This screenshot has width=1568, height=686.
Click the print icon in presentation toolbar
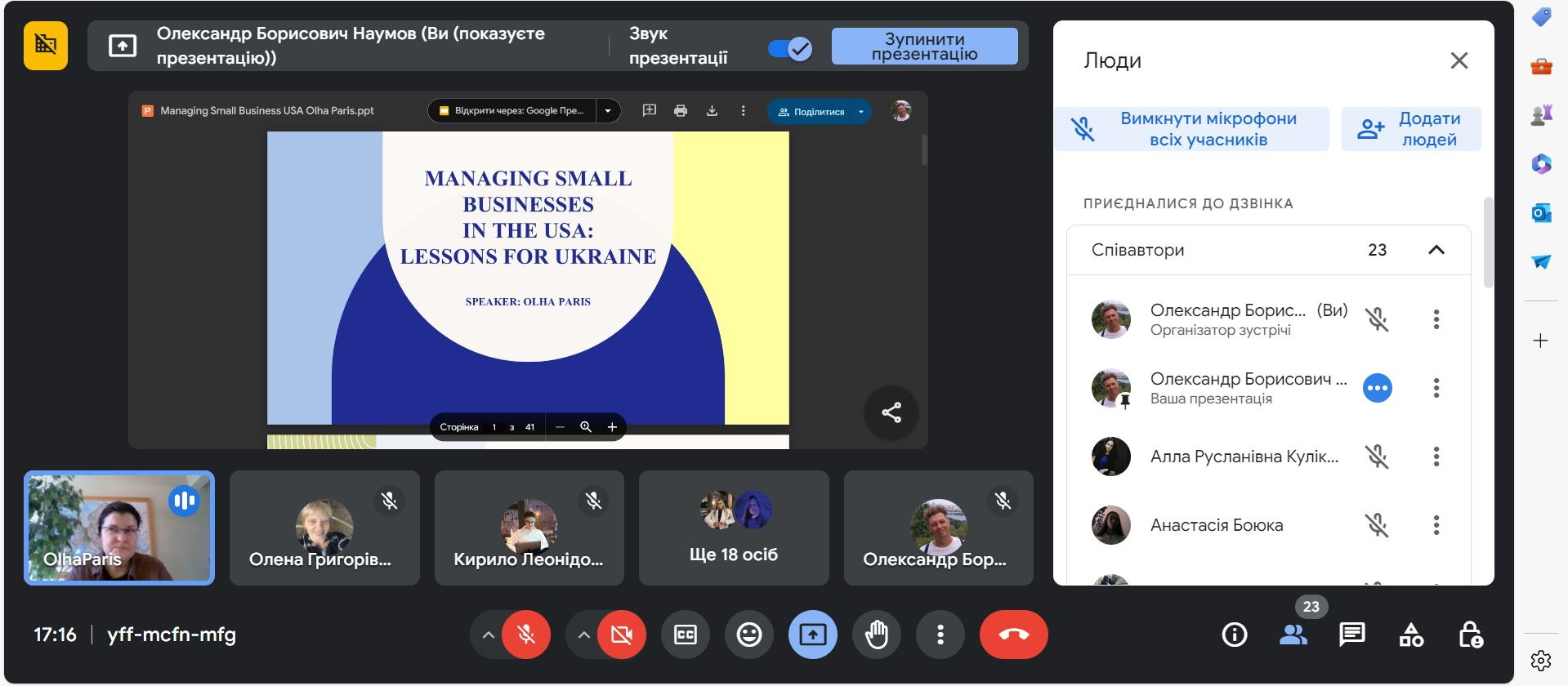click(x=681, y=111)
